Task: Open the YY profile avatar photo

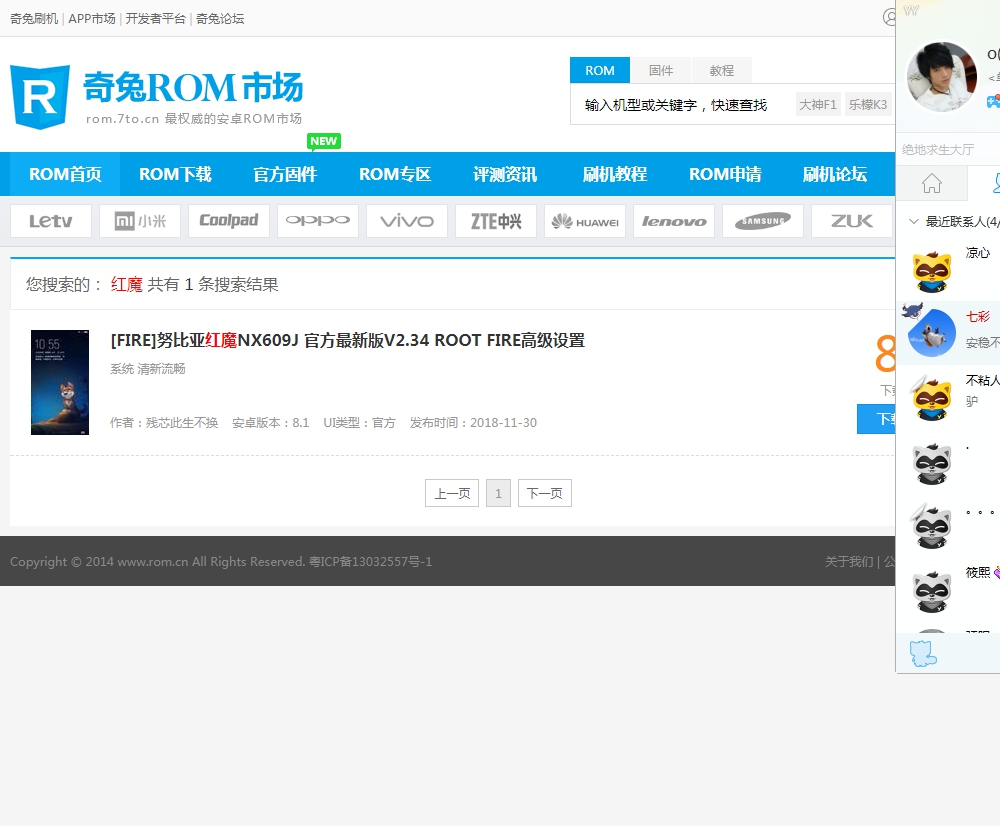Action: pyautogui.click(x=941, y=77)
